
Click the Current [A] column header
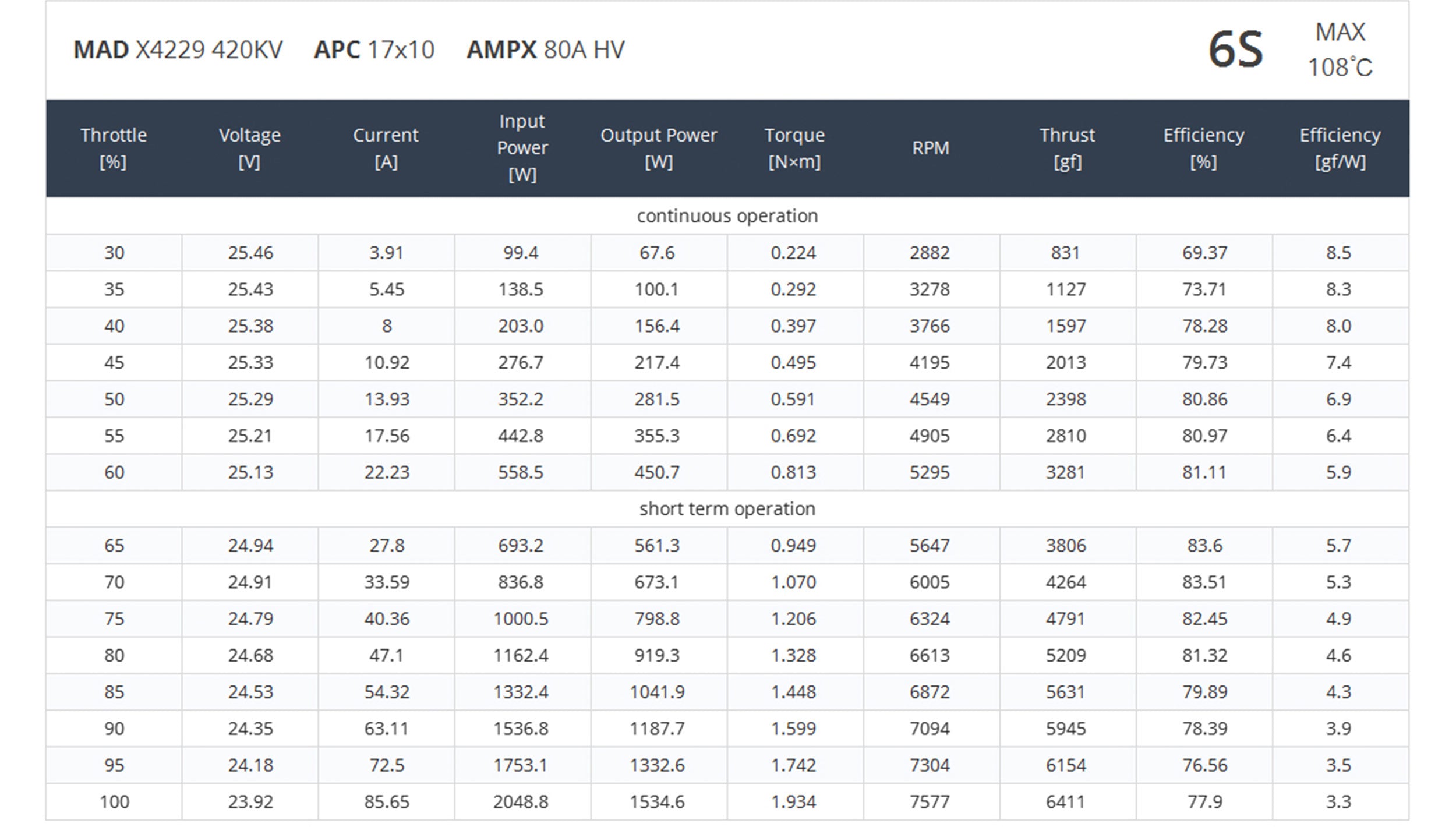[x=386, y=148]
